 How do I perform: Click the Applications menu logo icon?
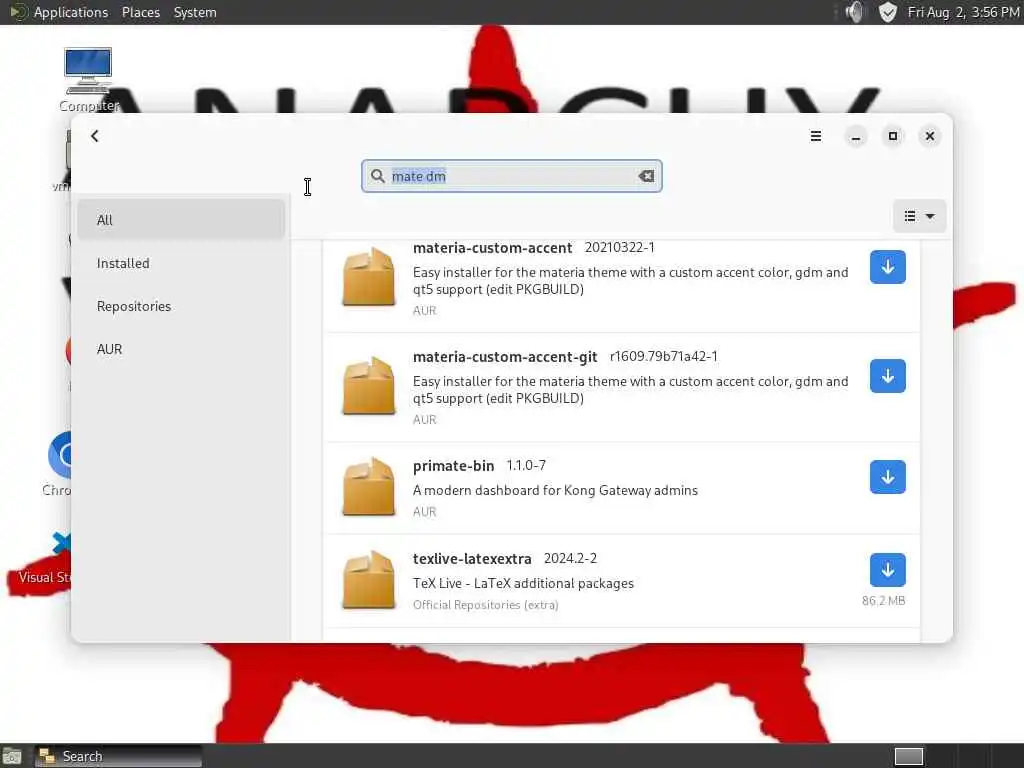click(17, 12)
